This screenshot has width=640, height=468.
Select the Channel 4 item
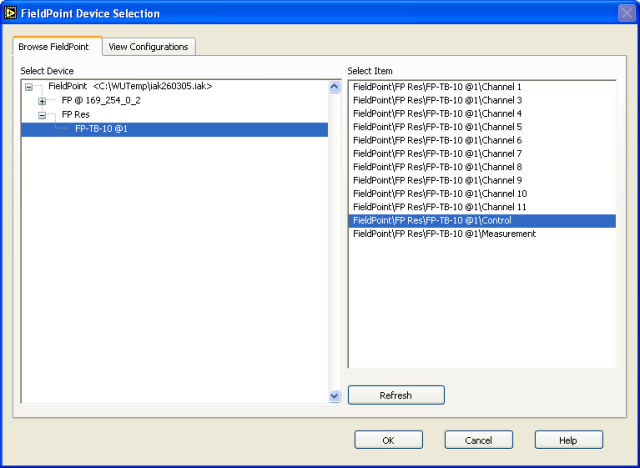(482, 113)
